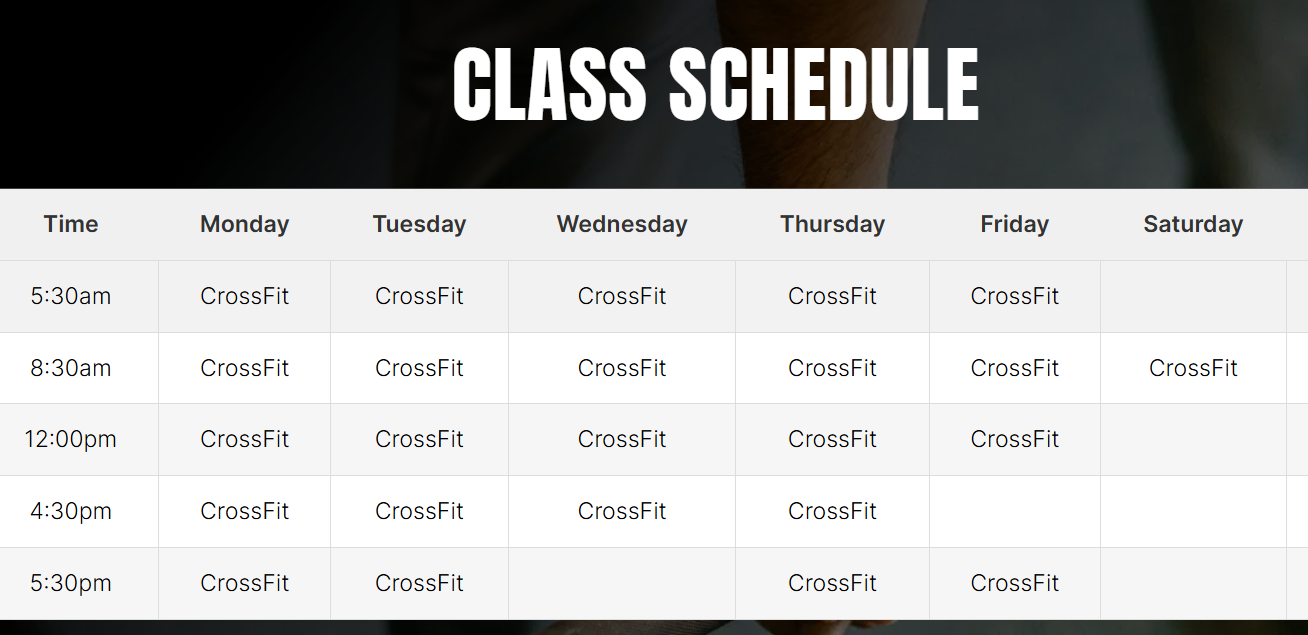Screen dimensions: 1308x635
Task: Select the 5:30pm time cell
Action: 71,583
